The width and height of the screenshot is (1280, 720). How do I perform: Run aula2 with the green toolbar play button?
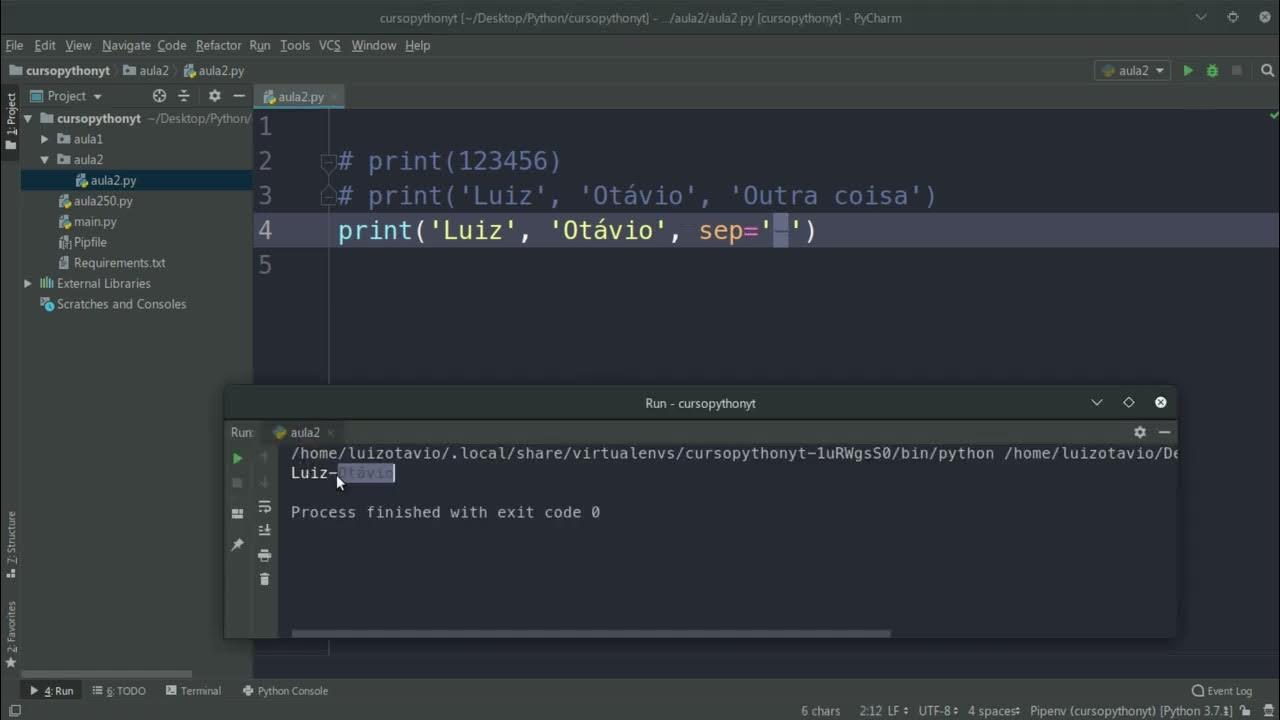tap(1188, 71)
